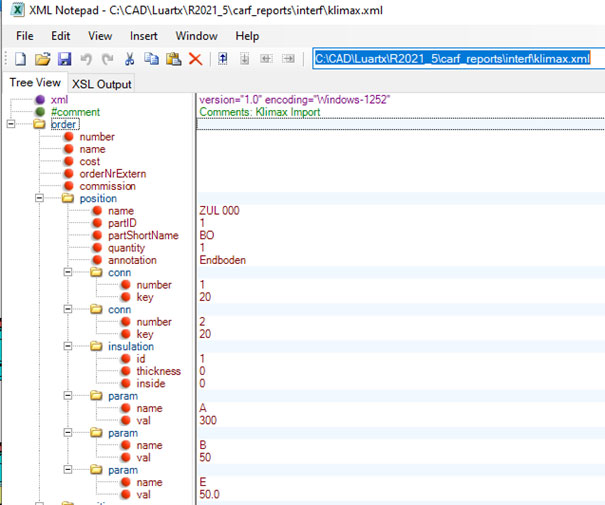Click red dot icon beside annotation

click(x=97, y=260)
